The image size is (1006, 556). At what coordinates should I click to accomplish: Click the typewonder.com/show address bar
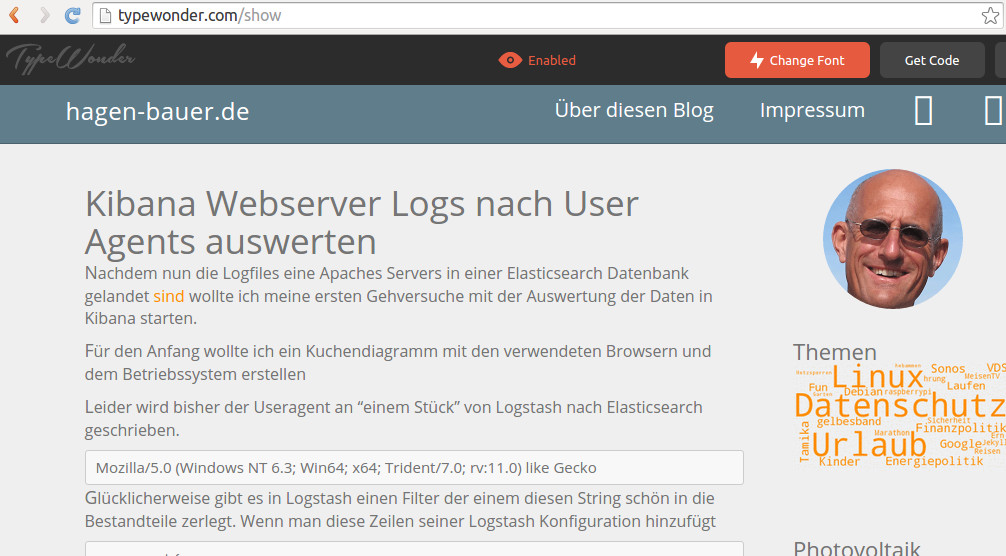point(530,16)
